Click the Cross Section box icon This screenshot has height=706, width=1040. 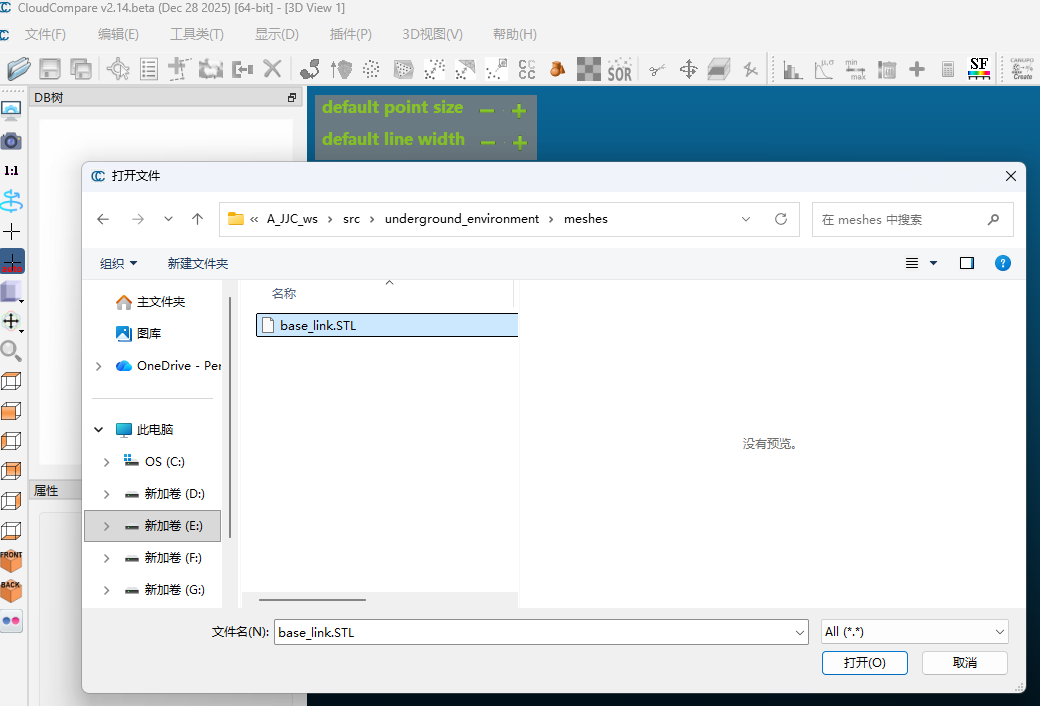coord(719,69)
